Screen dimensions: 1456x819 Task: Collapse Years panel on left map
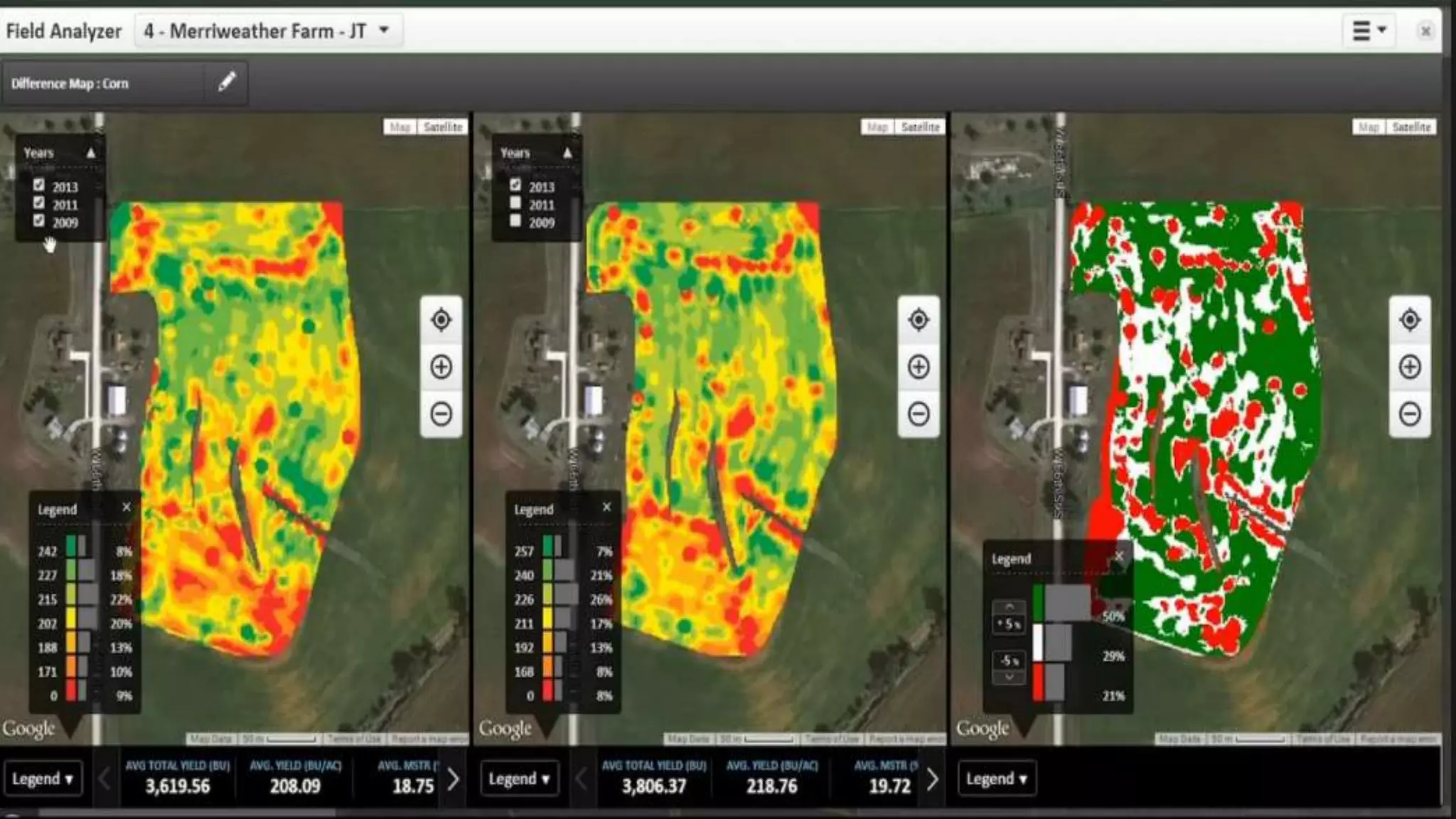point(91,153)
